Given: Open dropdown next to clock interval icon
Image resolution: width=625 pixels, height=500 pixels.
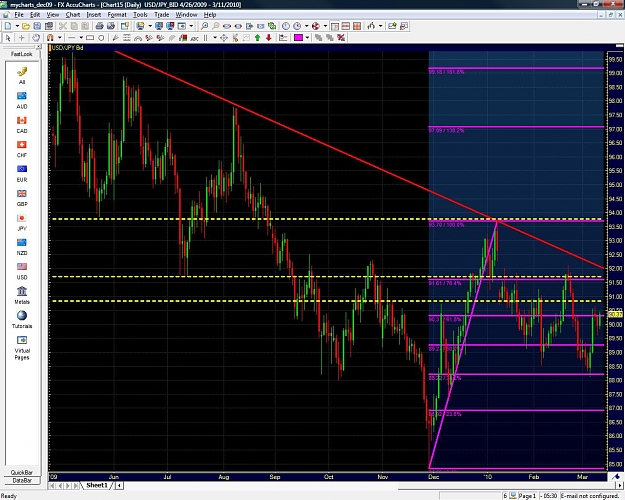Looking at the screenshot, I should (307, 26).
